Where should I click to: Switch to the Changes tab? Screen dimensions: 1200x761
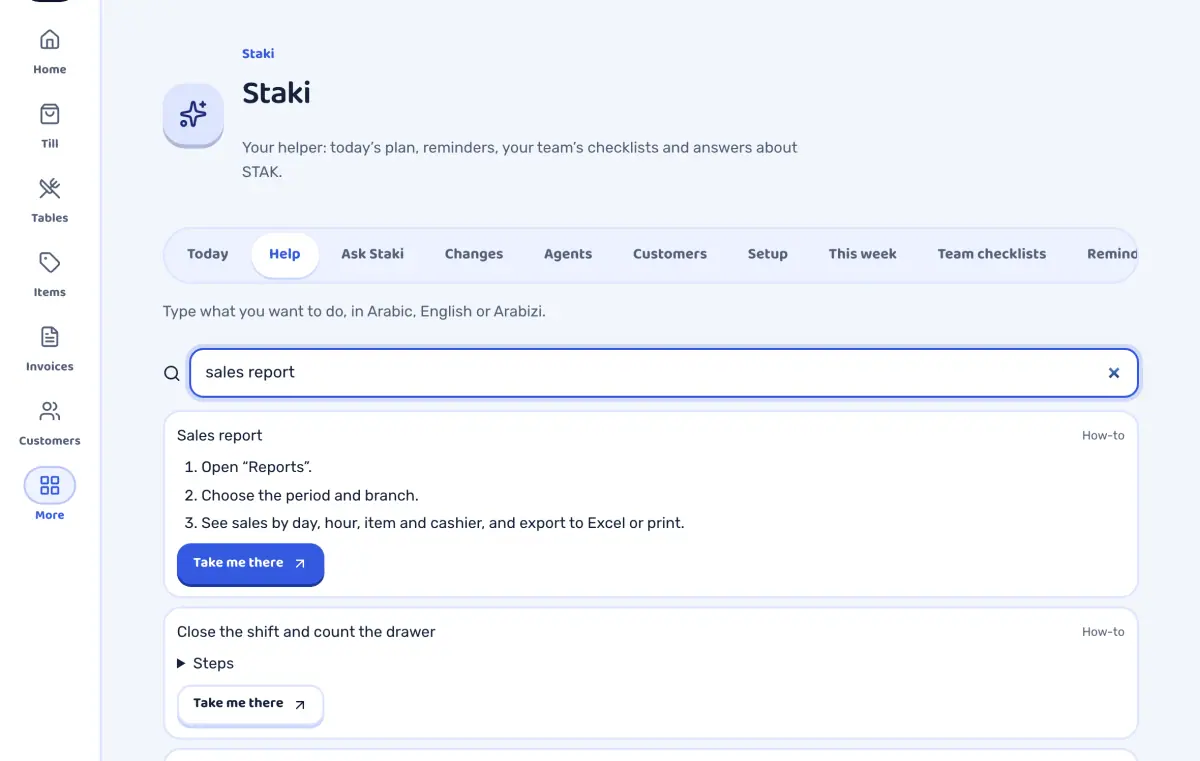474,254
